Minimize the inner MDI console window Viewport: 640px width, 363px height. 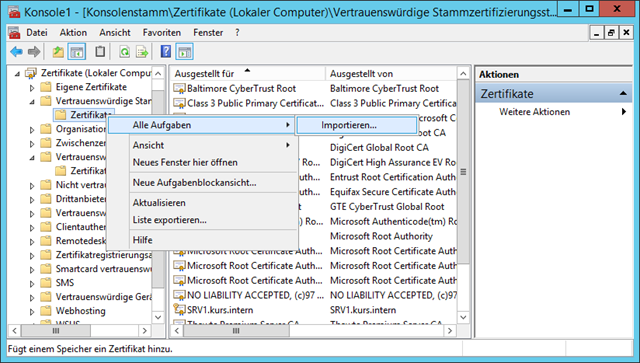tap(596, 33)
